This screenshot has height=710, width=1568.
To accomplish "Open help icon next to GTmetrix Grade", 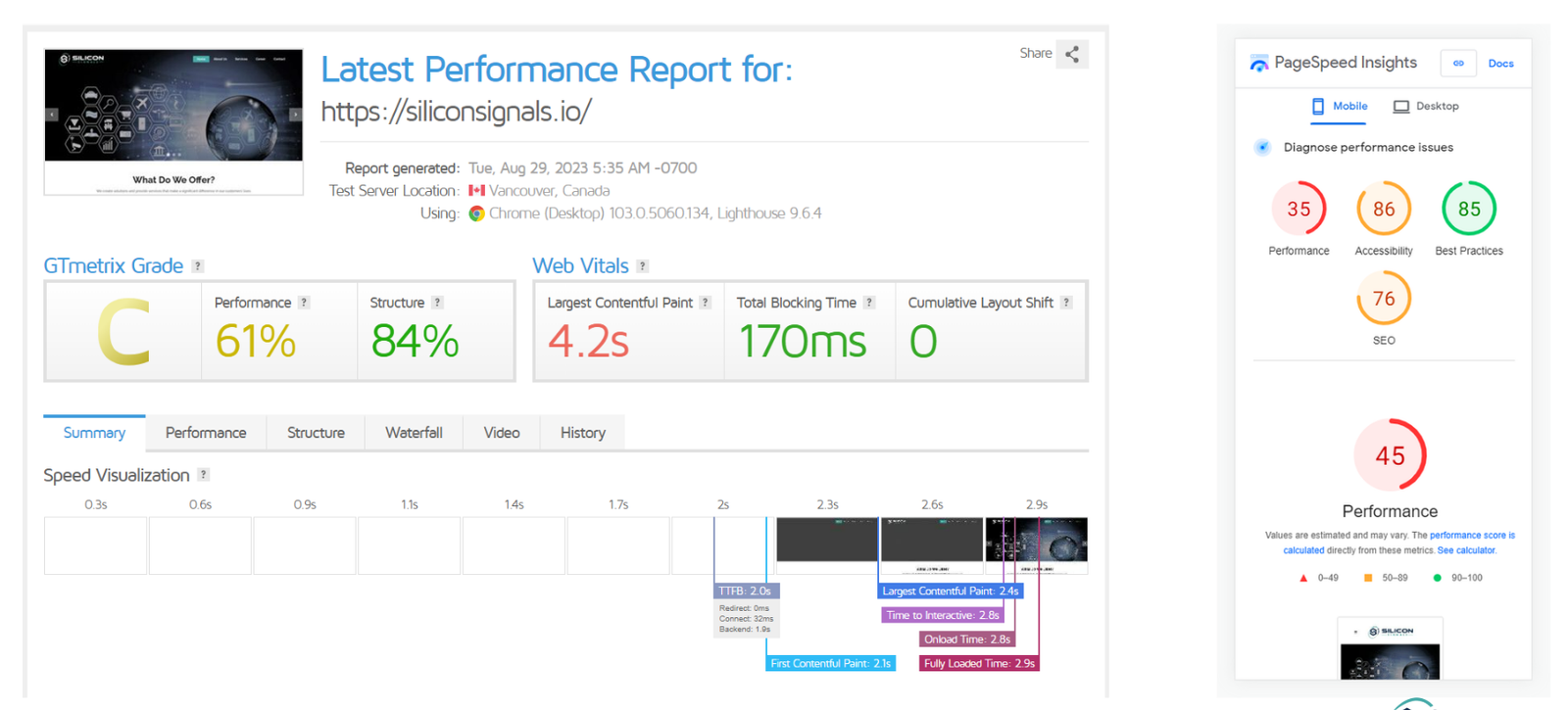I will click(198, 266).
